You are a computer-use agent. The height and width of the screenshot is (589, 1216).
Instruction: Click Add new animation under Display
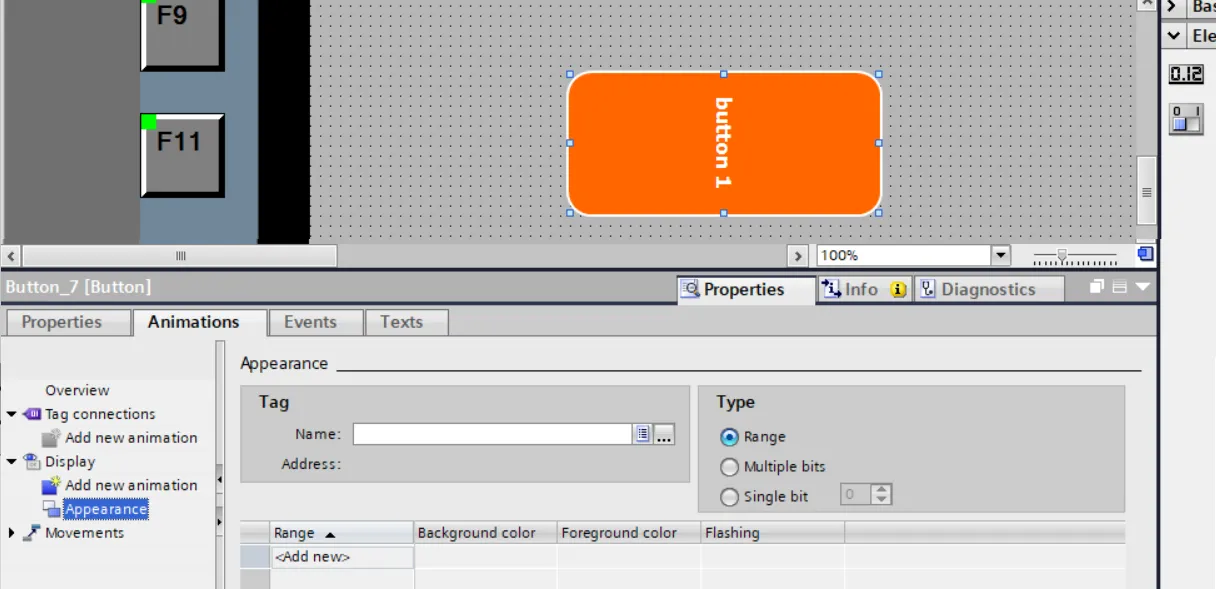[x=131, y=485]
